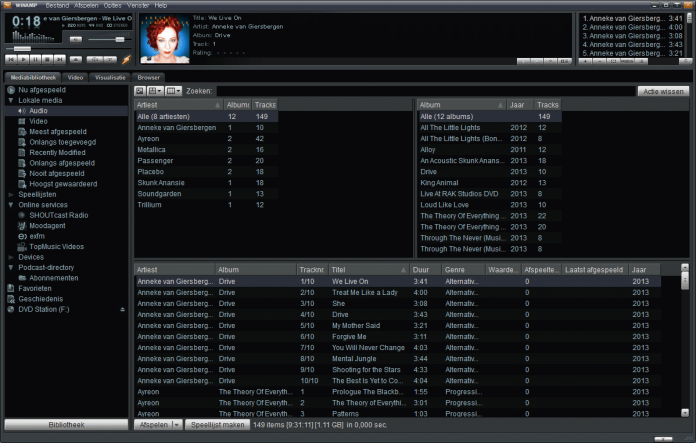696x443 pixels.
Task: Pause playback with the pause button
Action: pos(35,59)
